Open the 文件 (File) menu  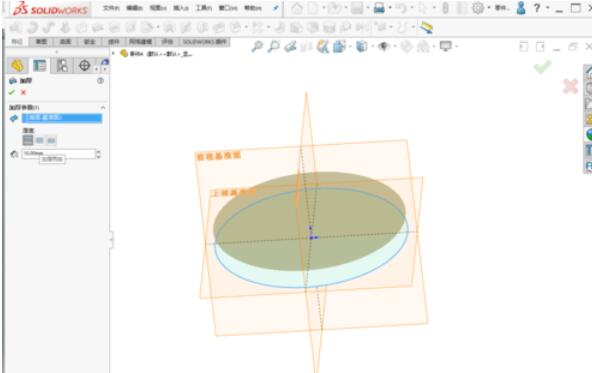click(111, 8)
